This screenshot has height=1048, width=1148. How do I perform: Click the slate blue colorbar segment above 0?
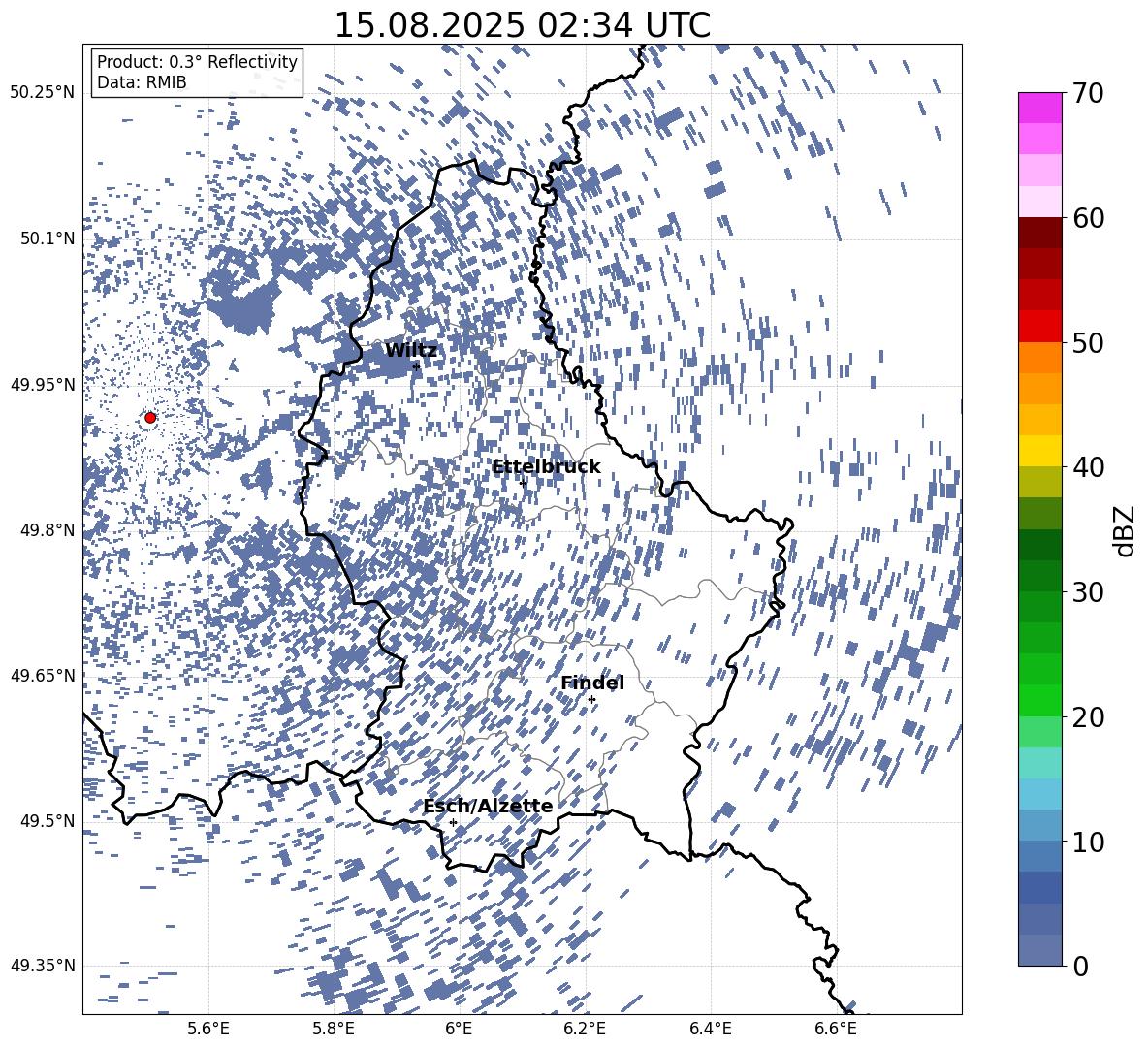(x=1040, y=950)
